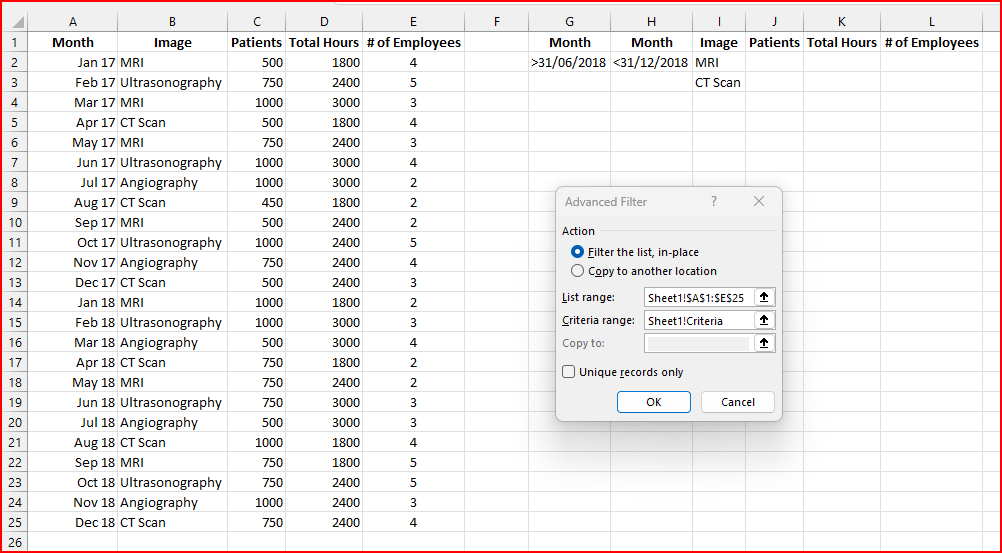
Task: Click Angiography cell in the Mar 18 row
Action: click(173, 343)
